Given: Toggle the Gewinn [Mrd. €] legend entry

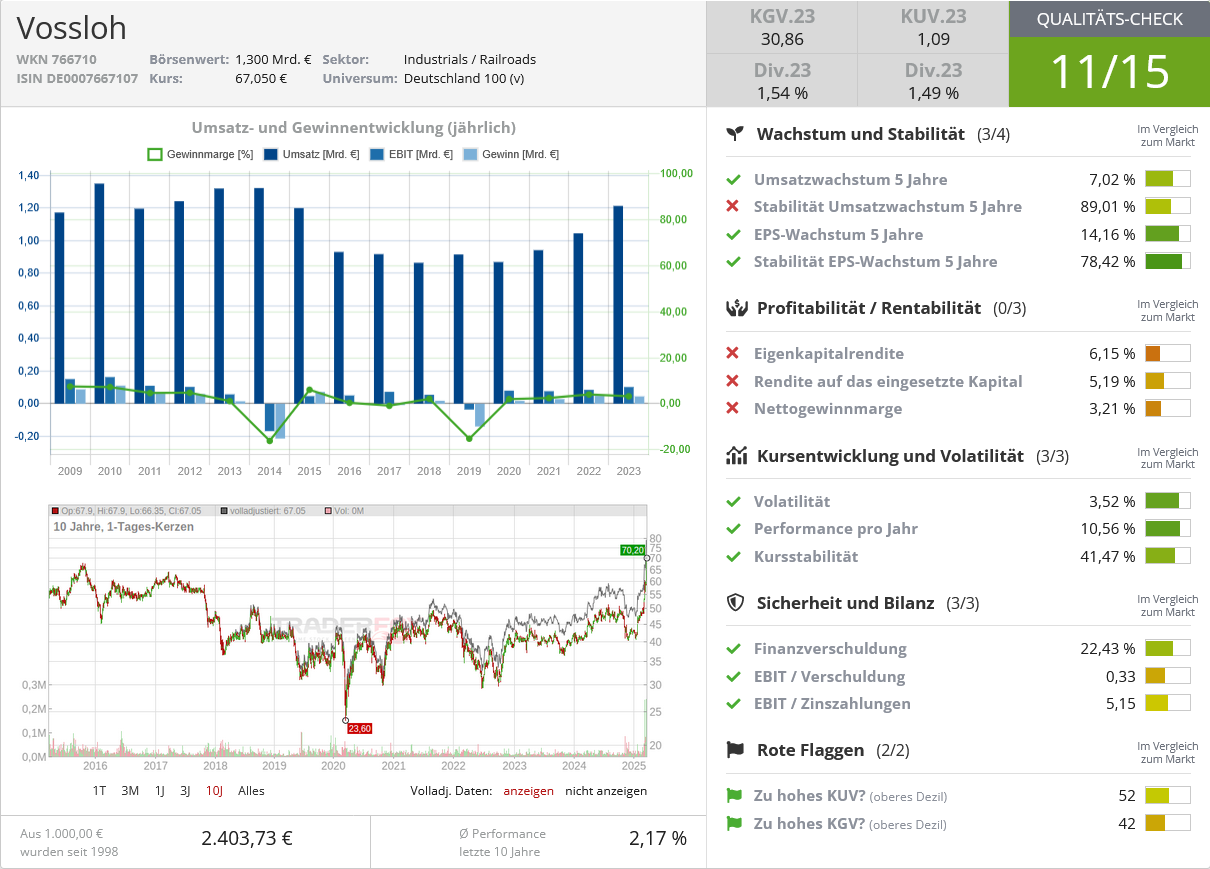Looking at the screenshot, I should click(511, 155).
